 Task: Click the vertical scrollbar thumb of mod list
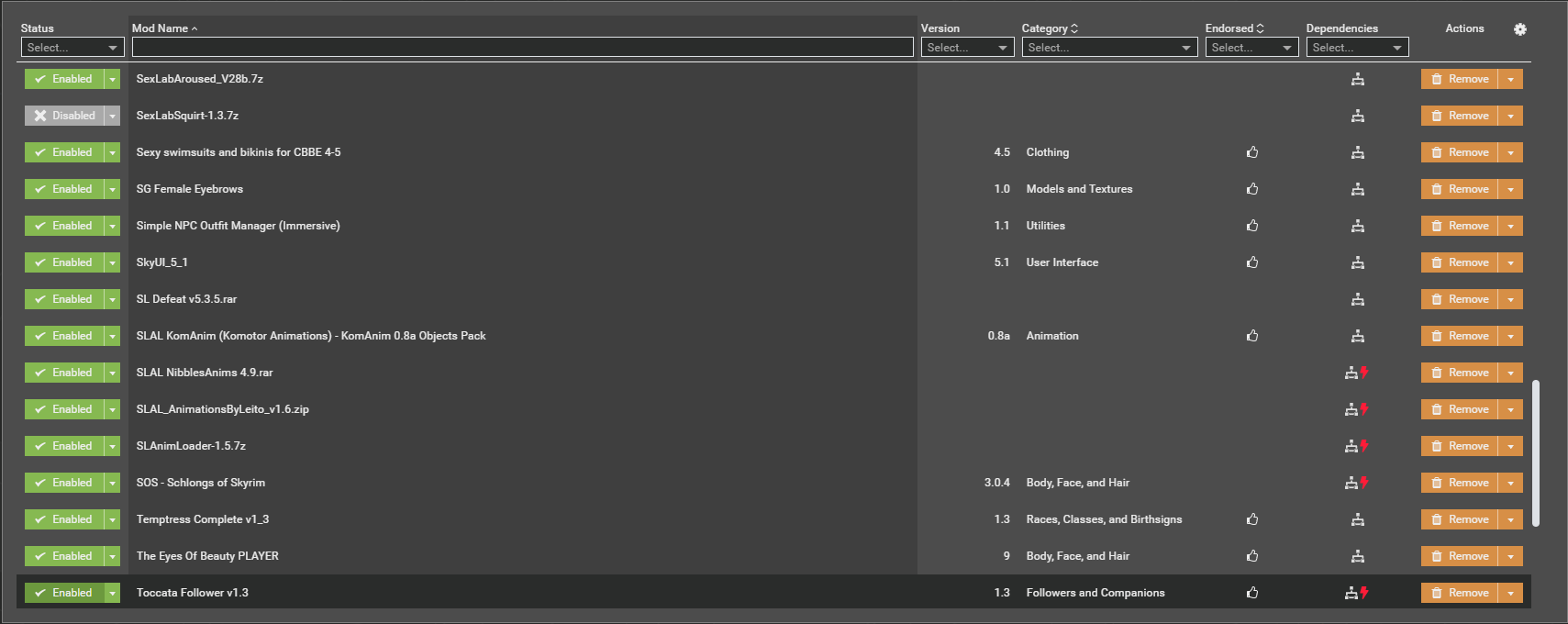1536,453
